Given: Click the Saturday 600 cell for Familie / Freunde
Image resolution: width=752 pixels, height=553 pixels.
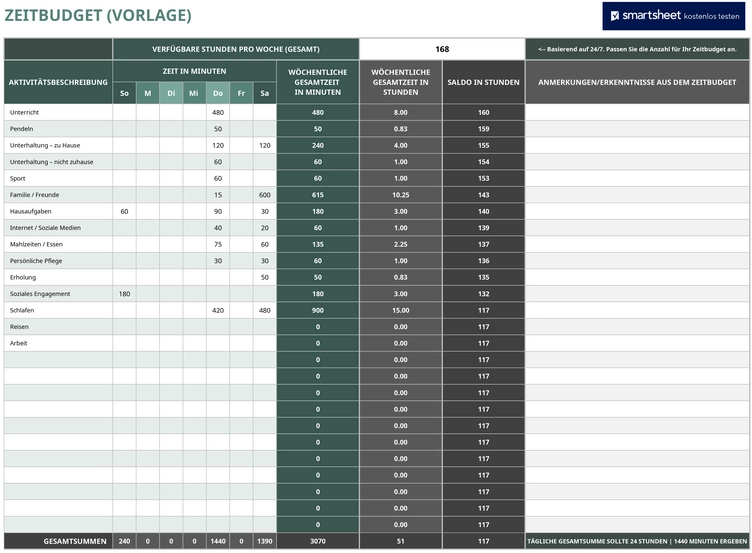Looking at the screenshot, I should pos(265,195).
